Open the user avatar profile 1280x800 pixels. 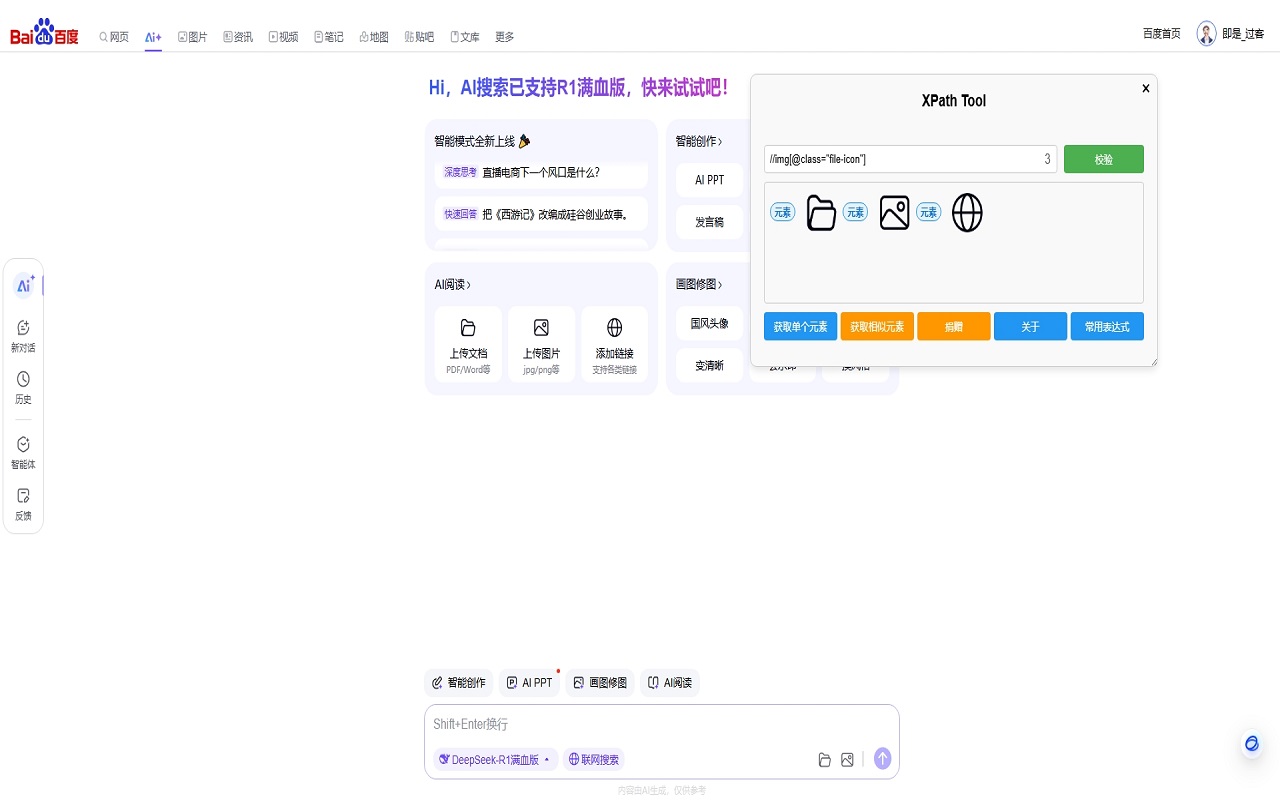point(1207,33)
